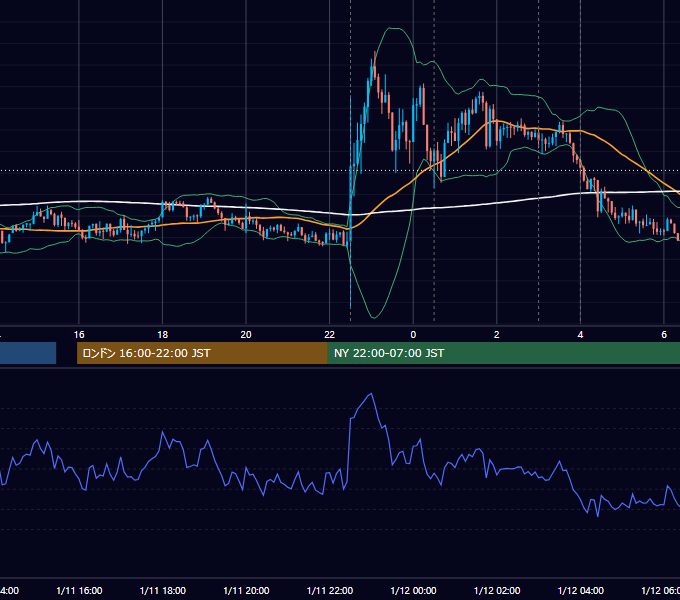Click the '1/11 22:00' bottom axis label

[330, 590]
